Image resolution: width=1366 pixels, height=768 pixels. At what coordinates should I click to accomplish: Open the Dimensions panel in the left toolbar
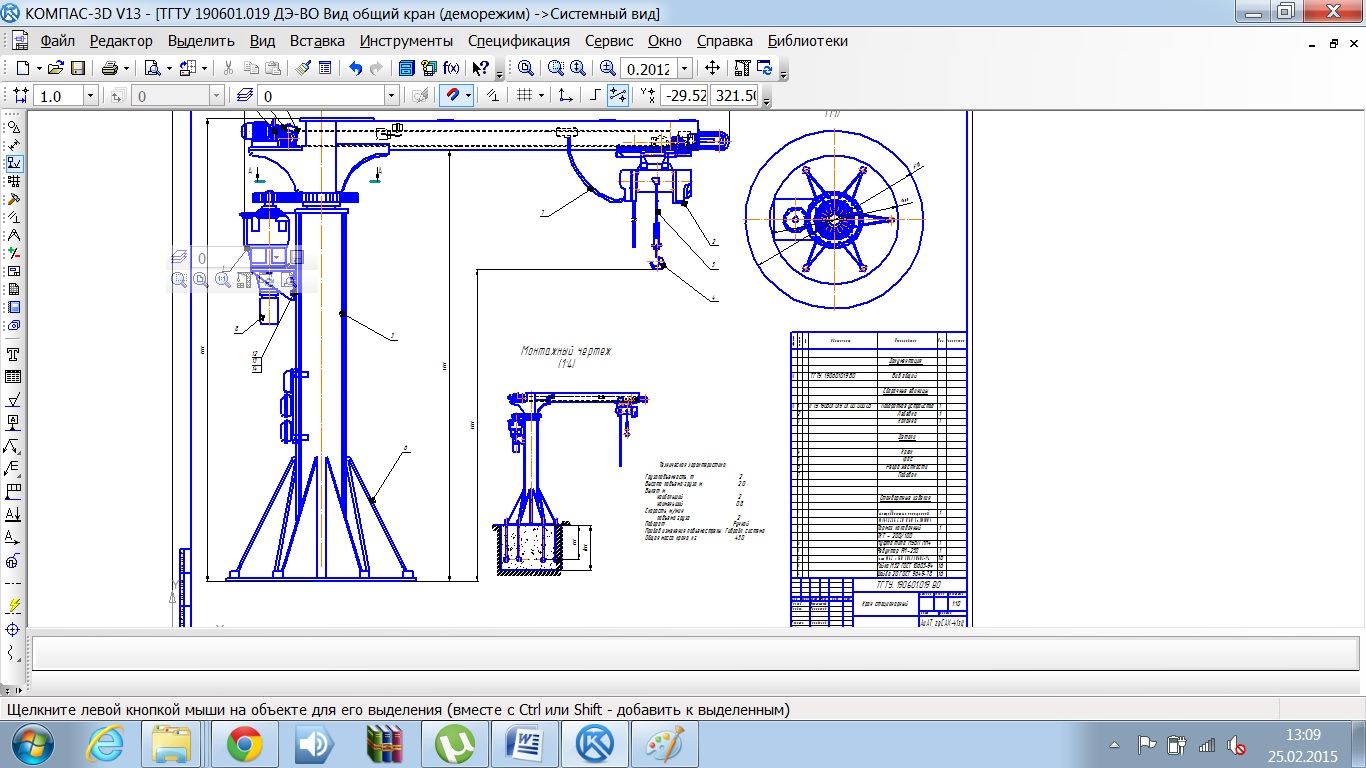[x=14, y=144]
